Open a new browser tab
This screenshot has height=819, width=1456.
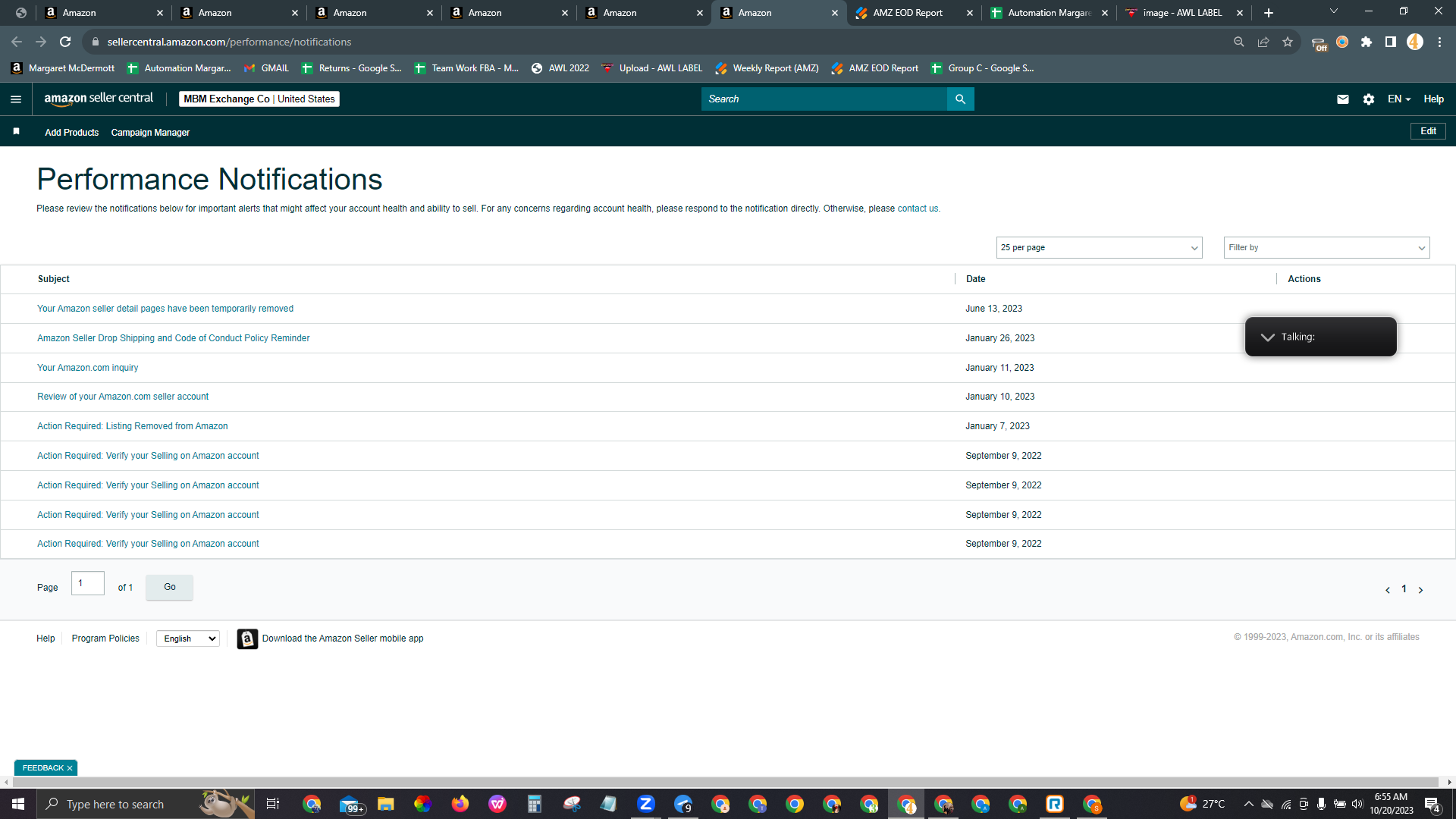tap(1269, 13)
